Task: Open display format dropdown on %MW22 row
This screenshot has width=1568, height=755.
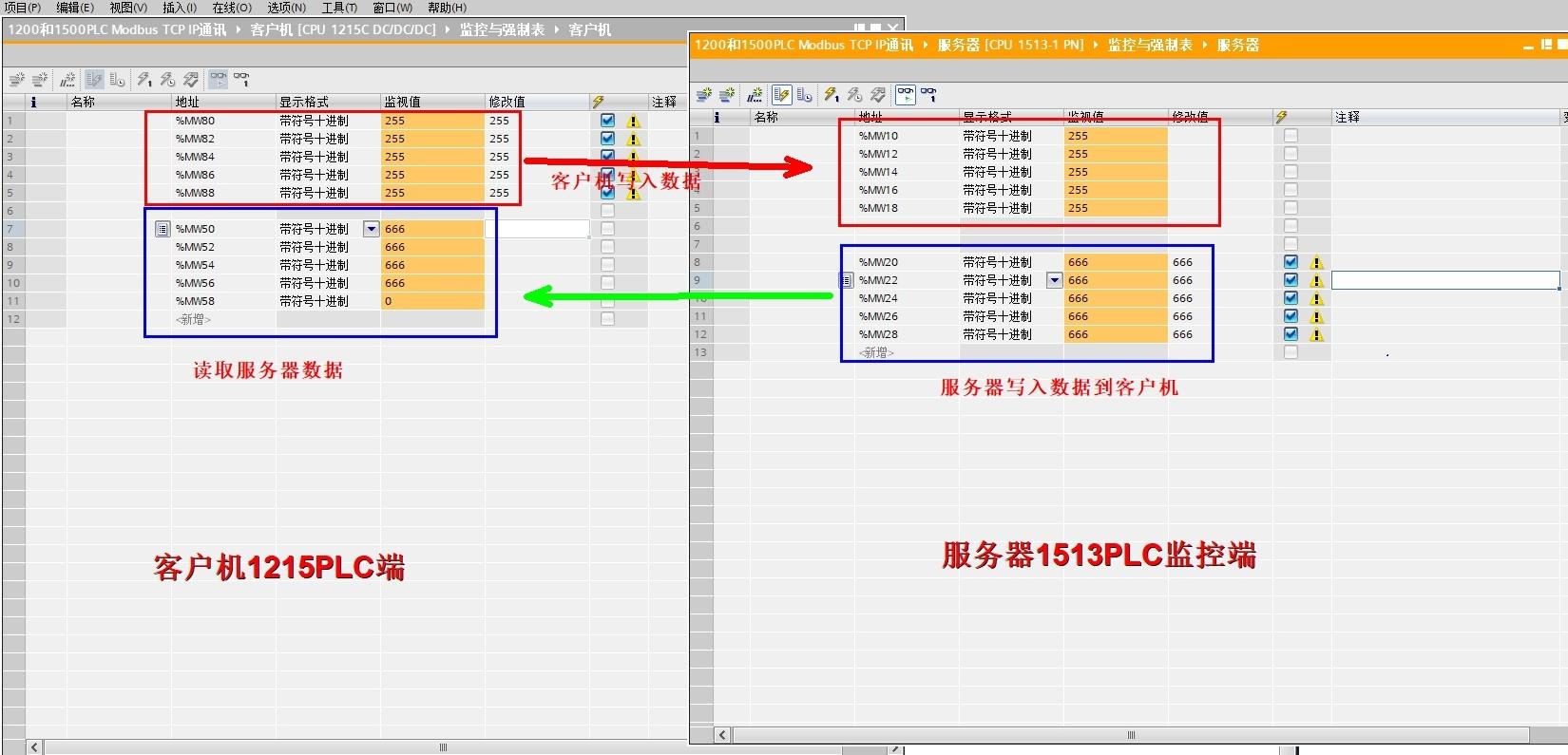Action: tap(1054, 280)
